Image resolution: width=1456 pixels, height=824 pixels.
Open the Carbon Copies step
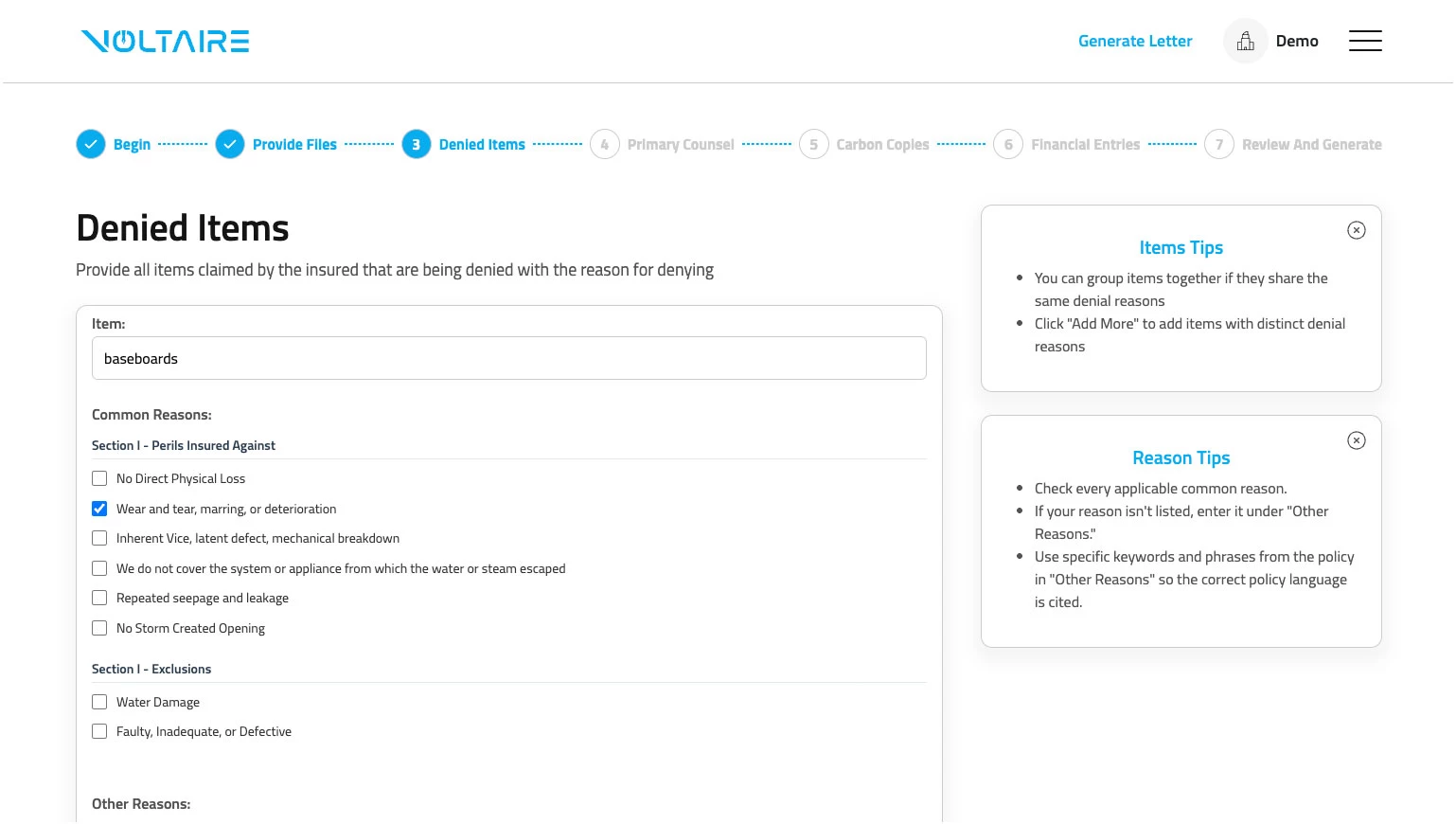[x=864, y=145]
